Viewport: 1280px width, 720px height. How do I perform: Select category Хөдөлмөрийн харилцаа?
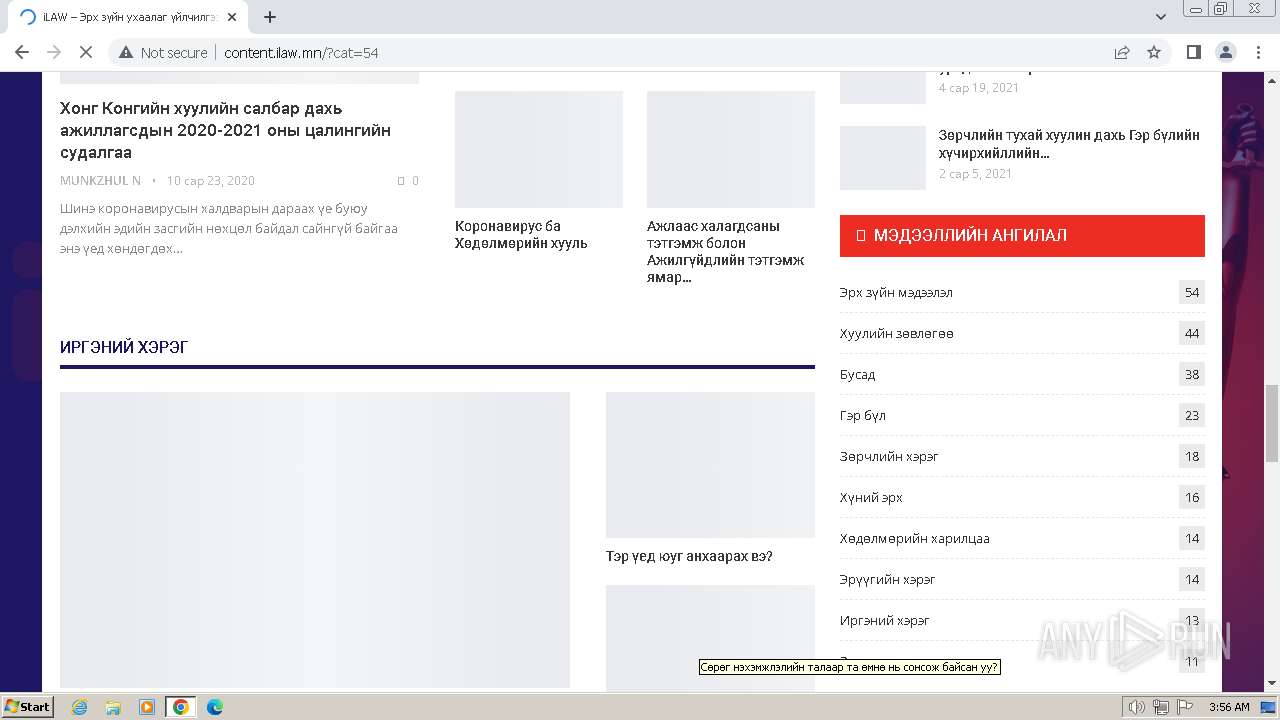coord(915,539)
